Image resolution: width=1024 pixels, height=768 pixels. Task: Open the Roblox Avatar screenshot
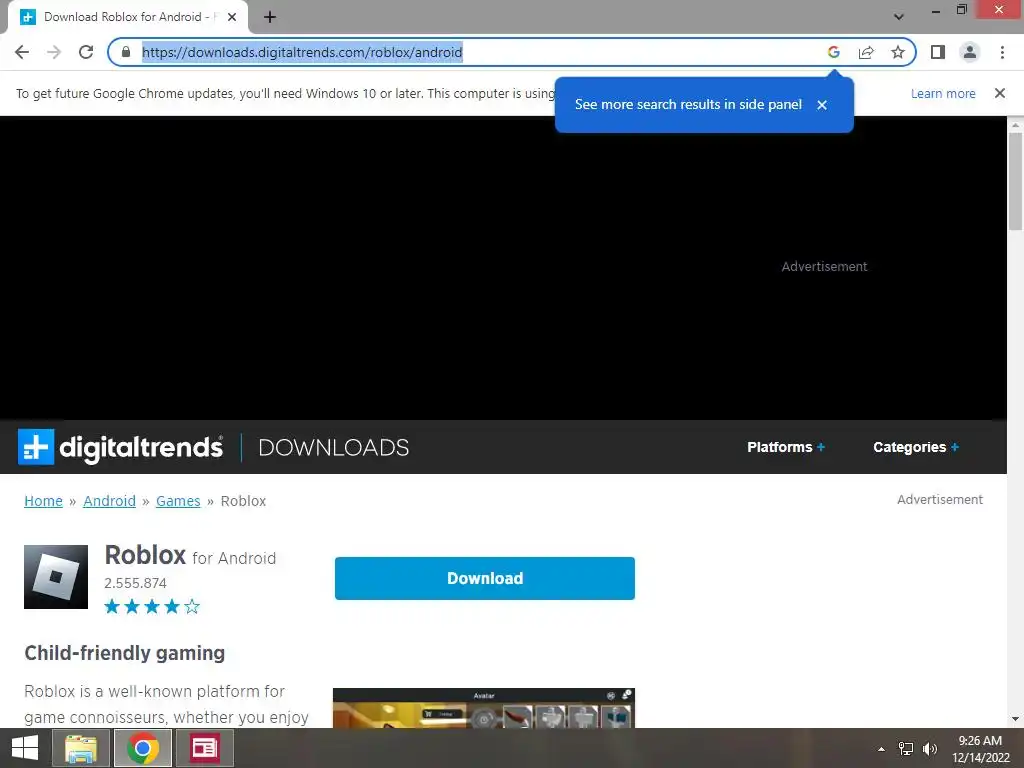coord(484,709)
